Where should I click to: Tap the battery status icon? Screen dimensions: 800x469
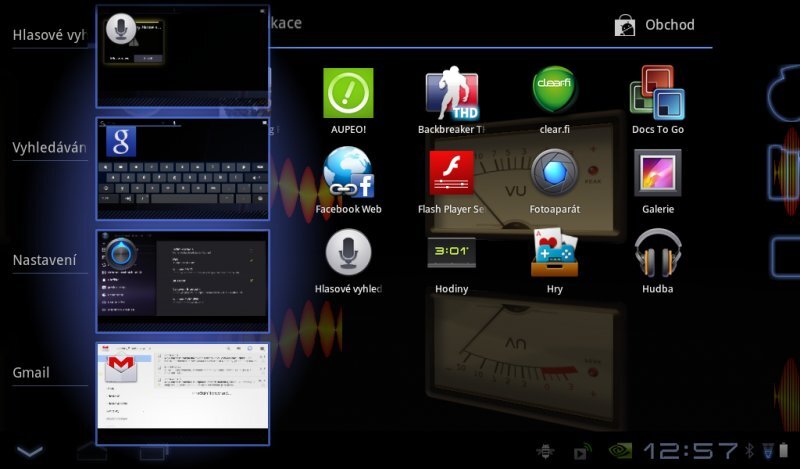pos(784,451)
